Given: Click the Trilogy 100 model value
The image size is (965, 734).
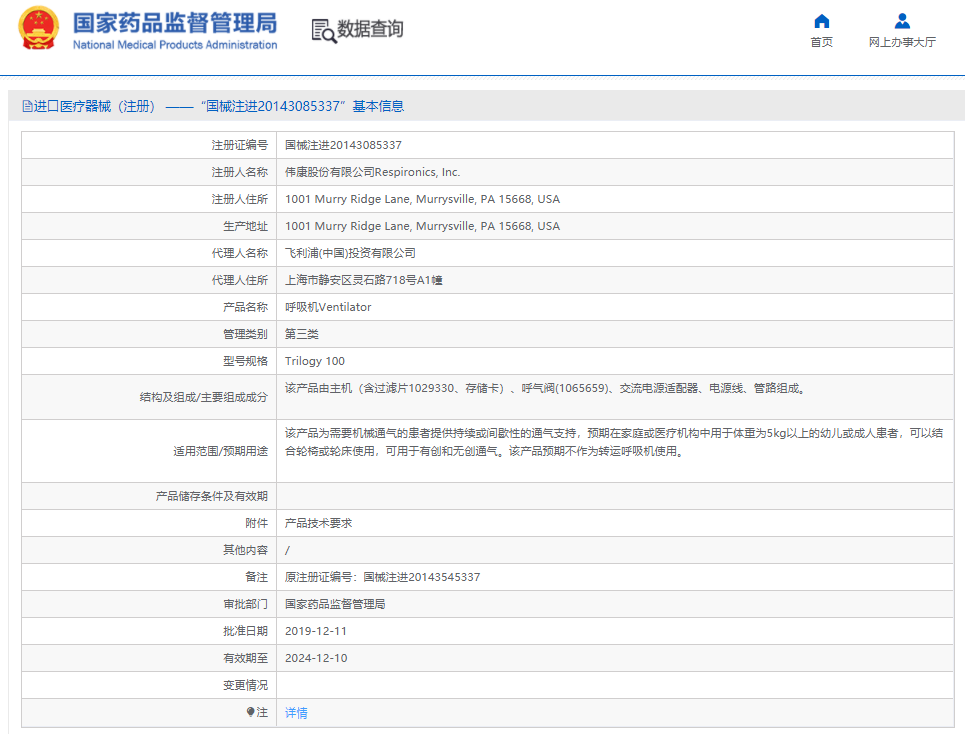Looking at the screenshot, I should (314, 361).
